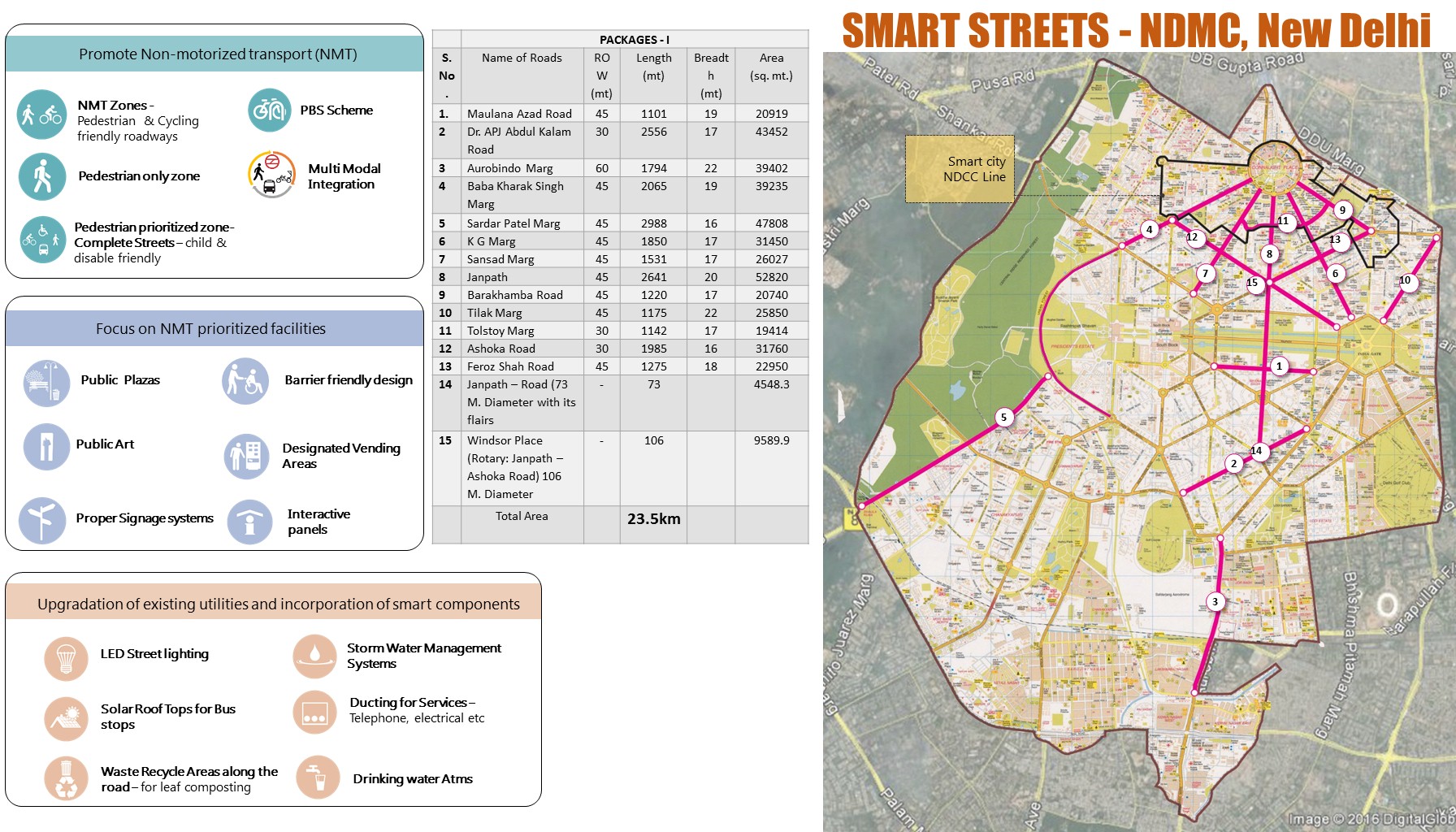Click the PACKAGES - I table title
The height and width of the screenshot is (832, 1456).
(x=635, y=40)
